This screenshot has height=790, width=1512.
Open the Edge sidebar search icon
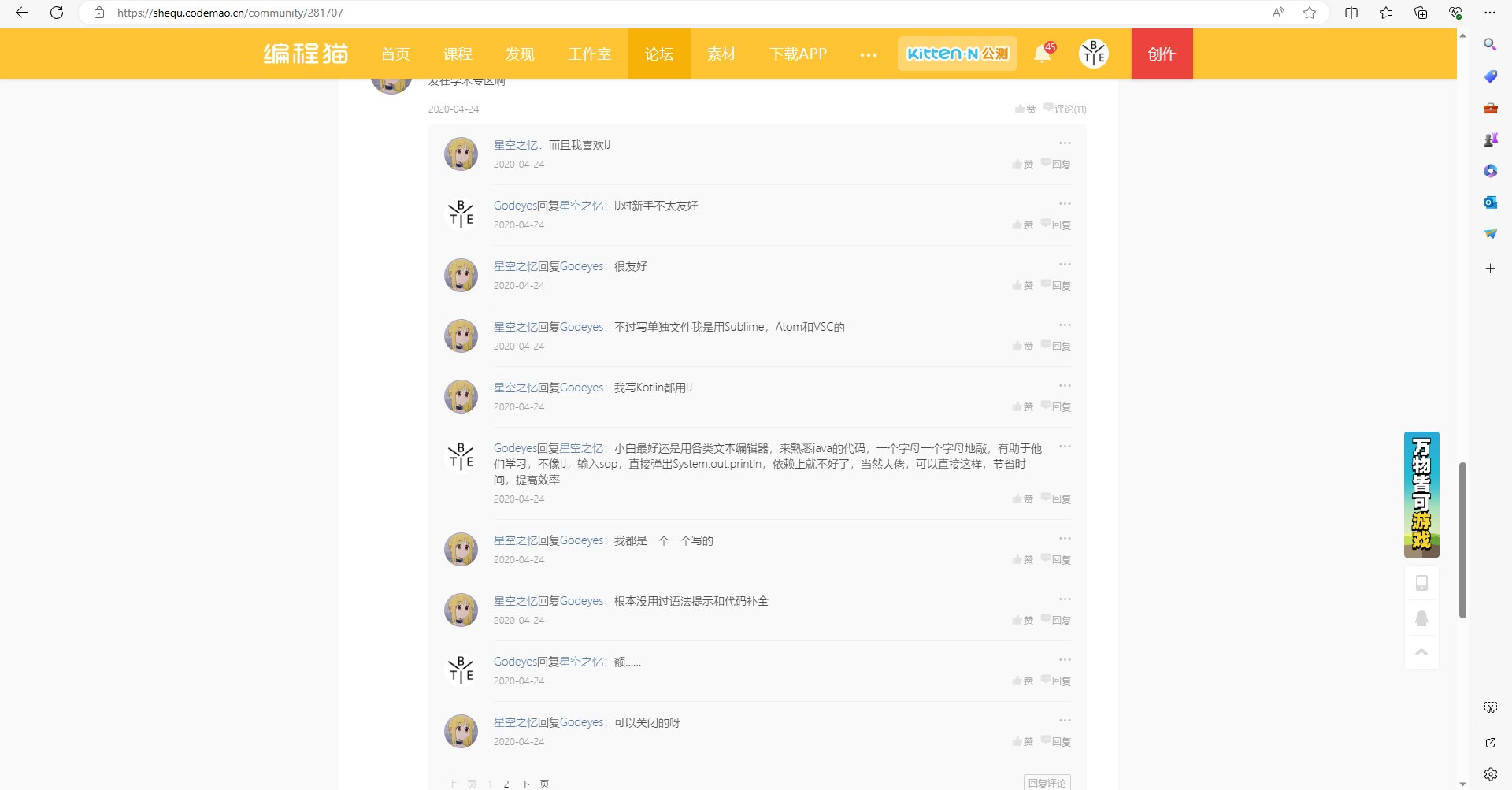click(1490, 45)
